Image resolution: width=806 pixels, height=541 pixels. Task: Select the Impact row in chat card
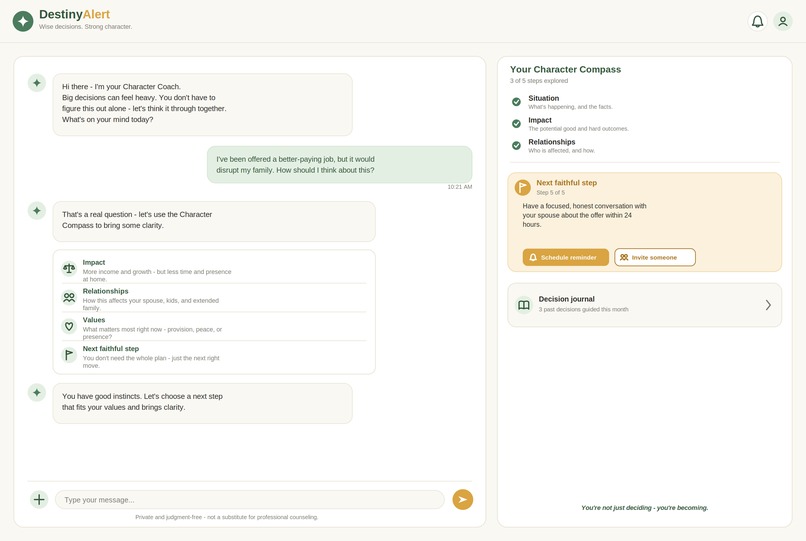214,270
